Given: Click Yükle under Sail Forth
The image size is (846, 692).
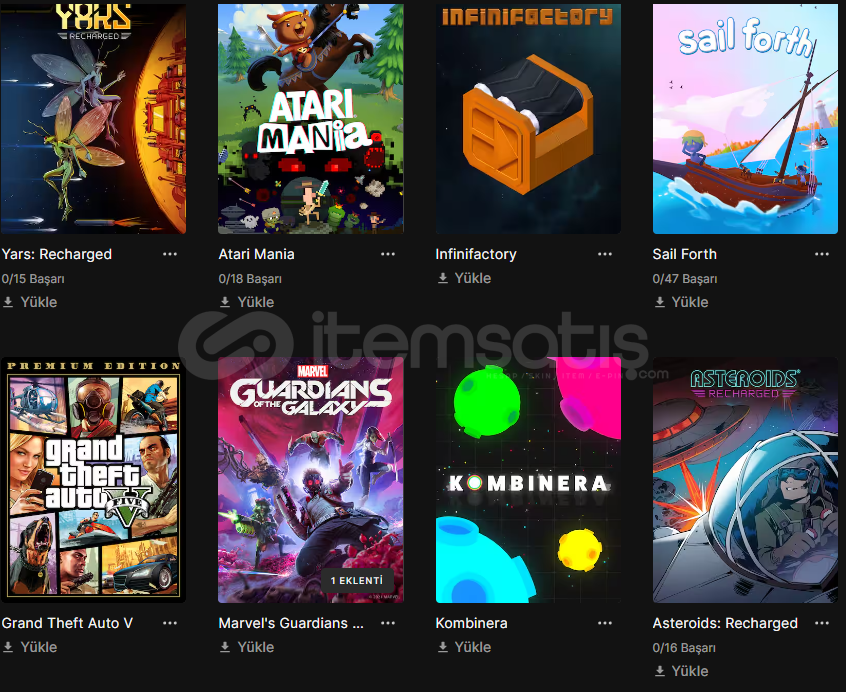Looking at the screenshot, I should (x=681, y=302).
